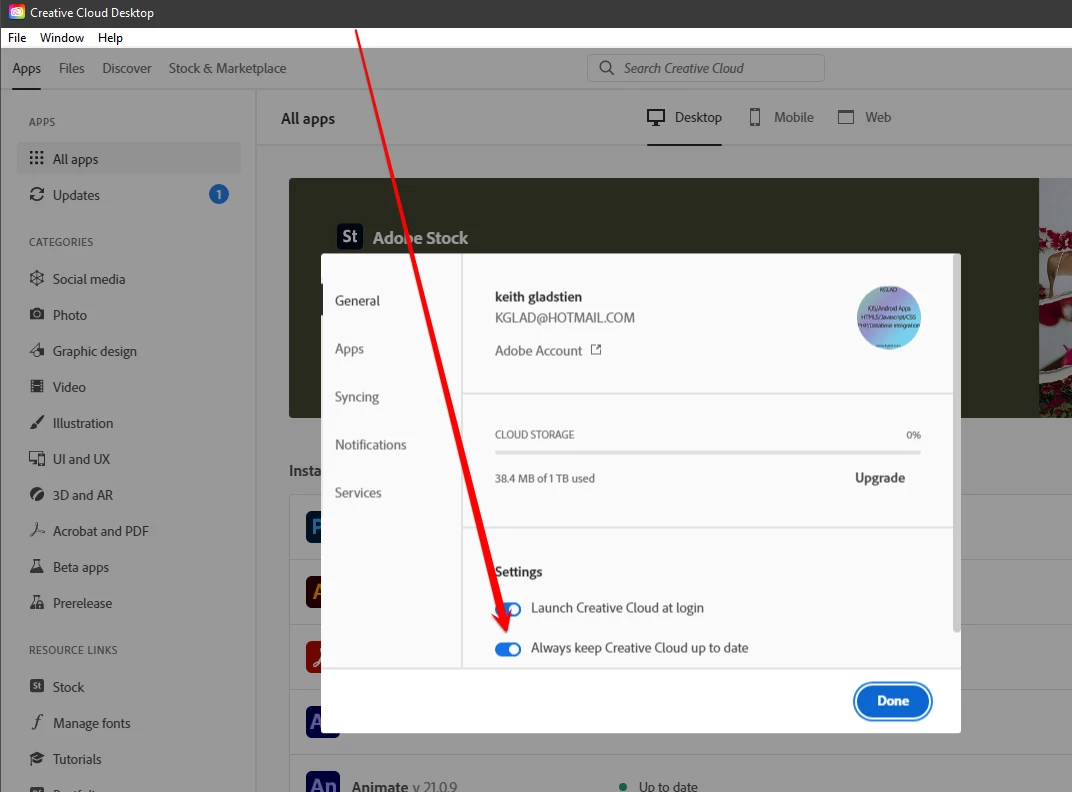Click Animate v 21.0.9 app name
This screenshot has height=792, width=1072.
(x=404, y=785)
